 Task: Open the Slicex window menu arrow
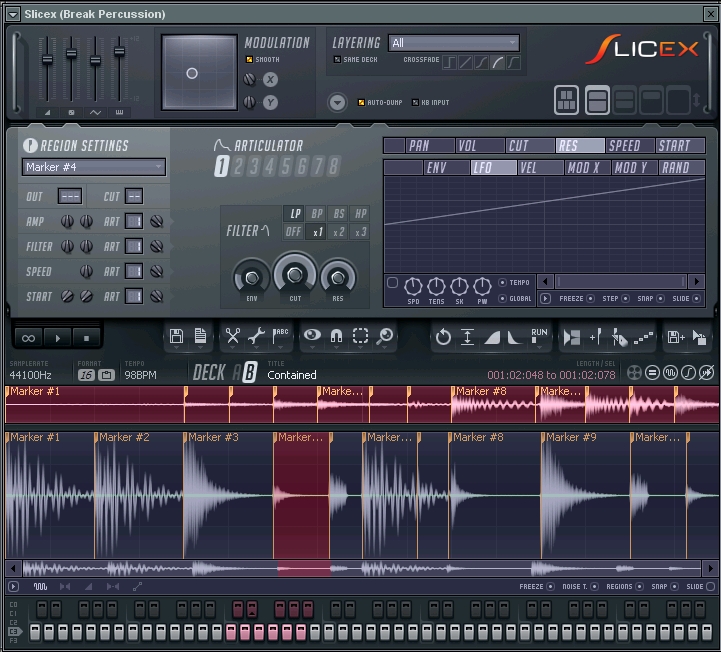point(13,14)
